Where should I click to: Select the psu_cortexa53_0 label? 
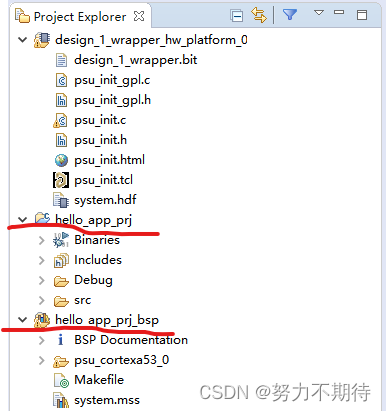pyautogui.click(x=122, y=360)
